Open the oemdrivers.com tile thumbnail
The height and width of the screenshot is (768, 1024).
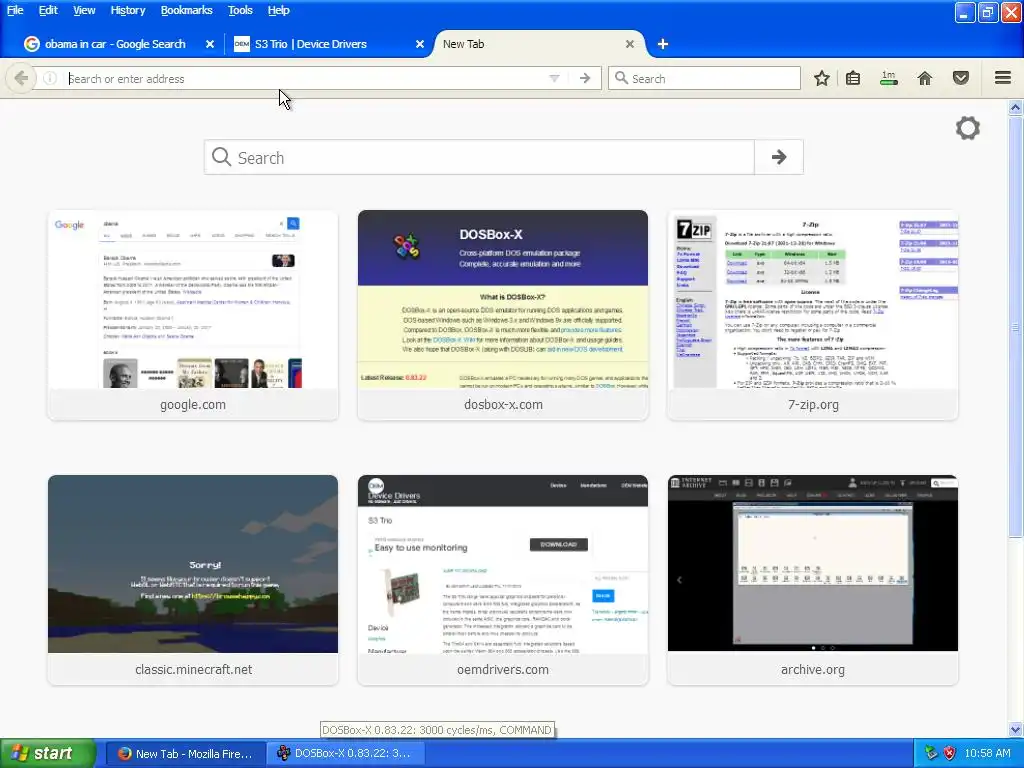click(503, 564)
